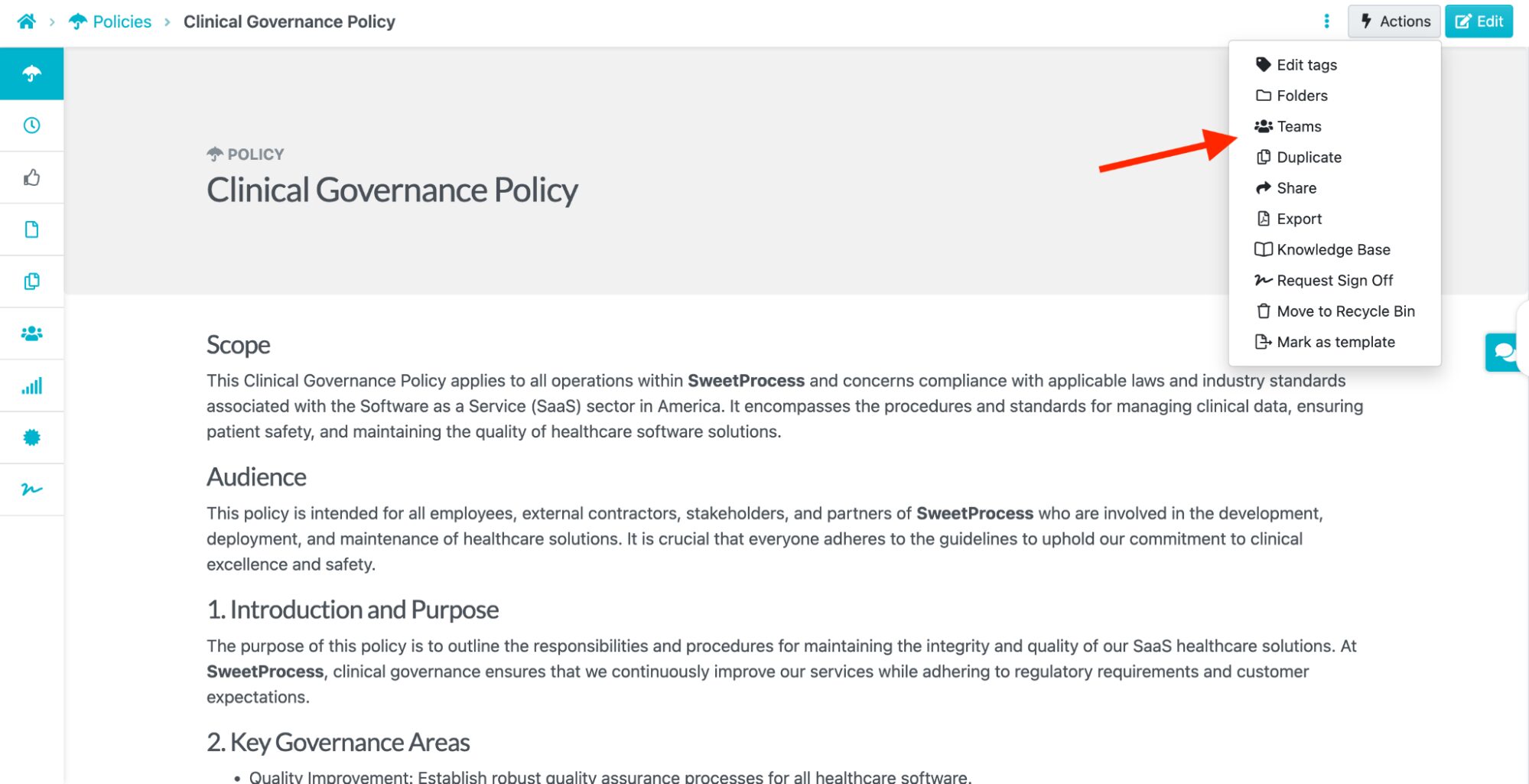The width and height of the screenshot is (1529, 784).
Task: Click Move to Recycle Bin menu entry
Action: (1345, 311)
